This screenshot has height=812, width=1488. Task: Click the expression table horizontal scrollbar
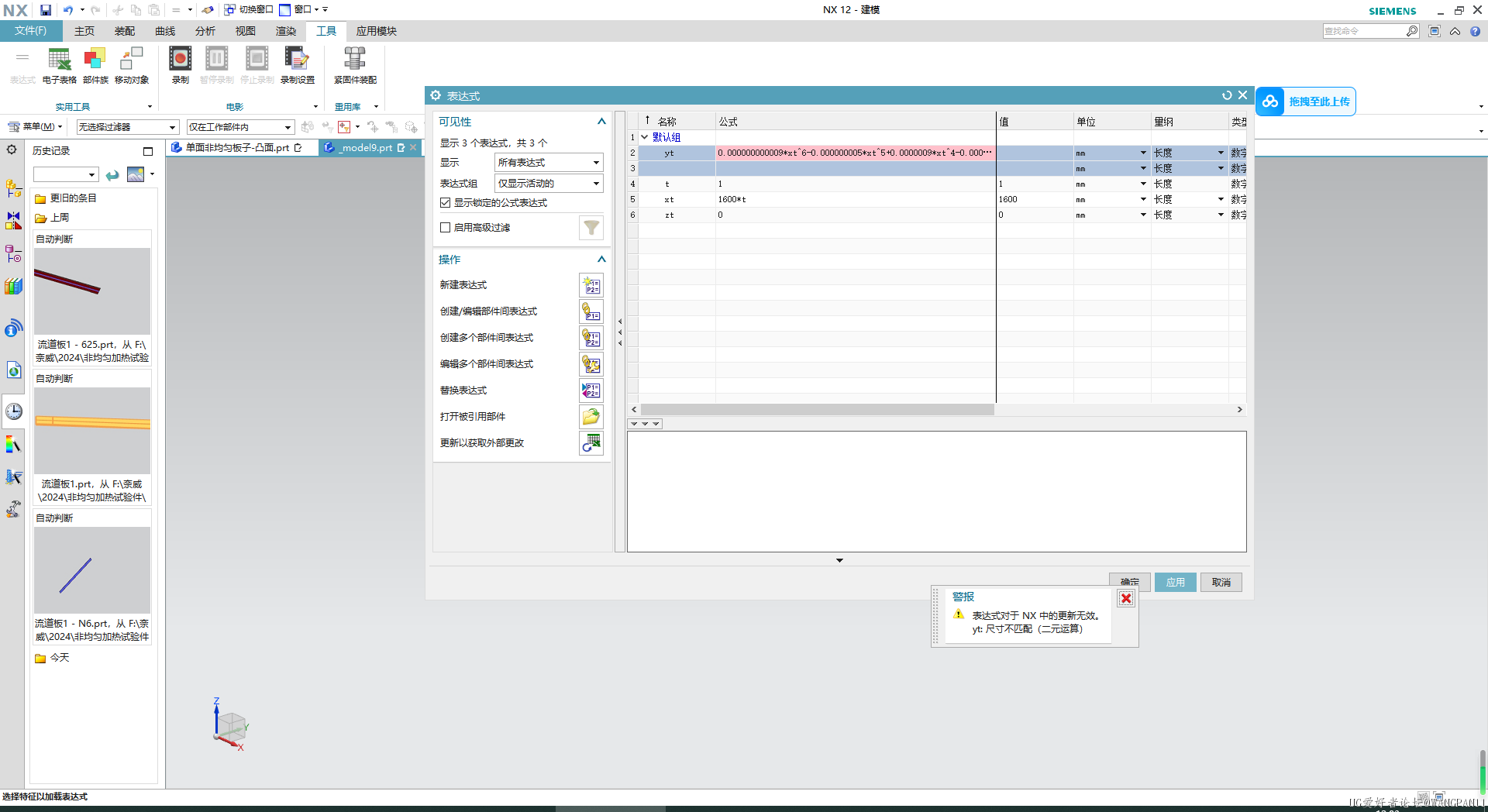(x=817, y=409)
